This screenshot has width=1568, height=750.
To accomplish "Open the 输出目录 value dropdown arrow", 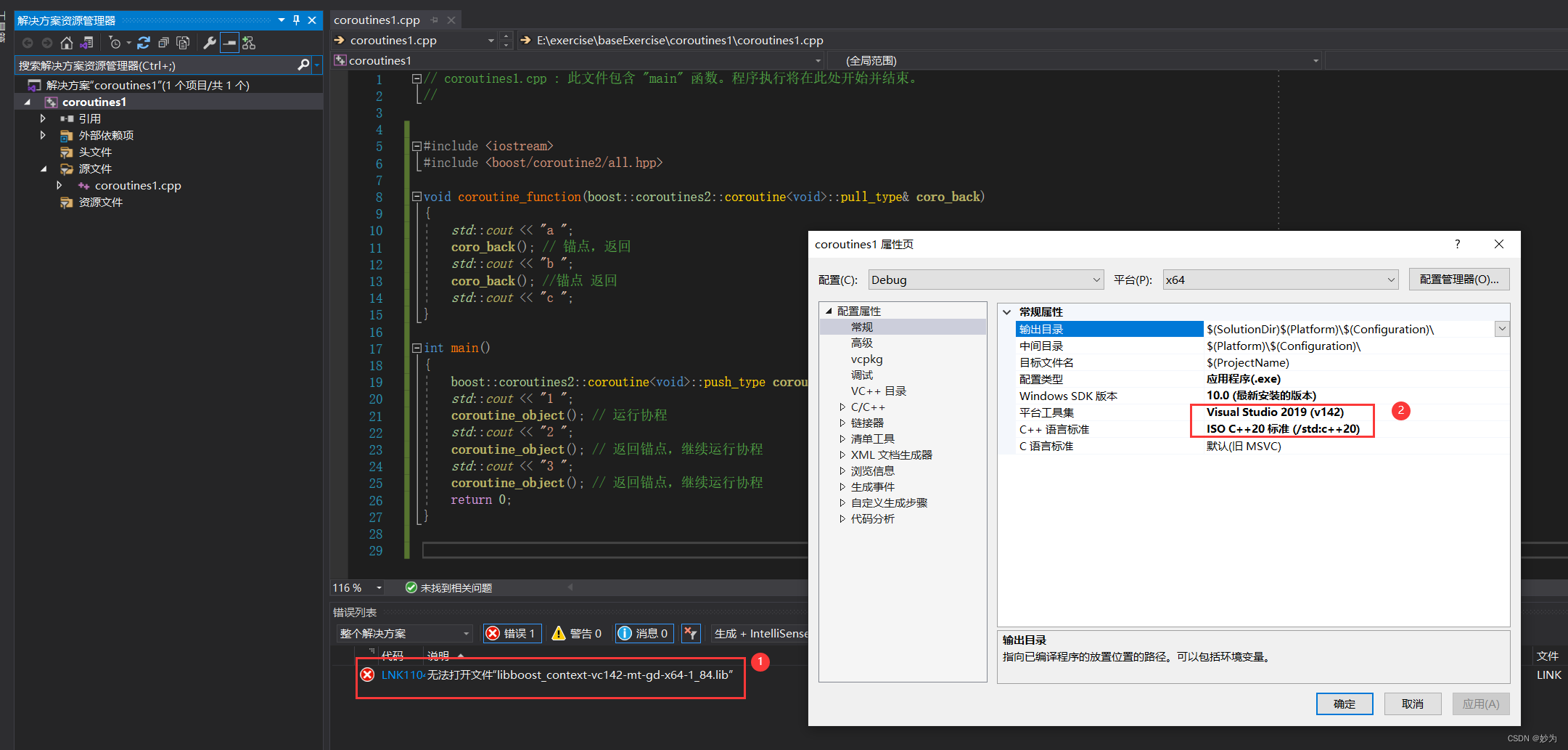I will [1502, 329].
